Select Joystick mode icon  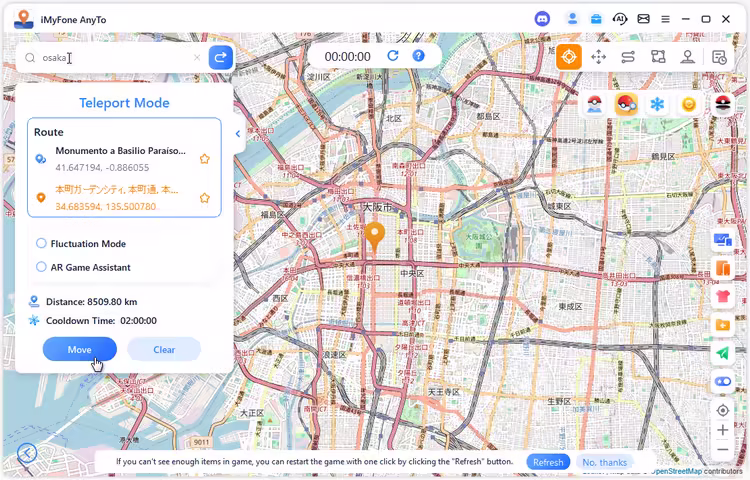pos(688,57)
